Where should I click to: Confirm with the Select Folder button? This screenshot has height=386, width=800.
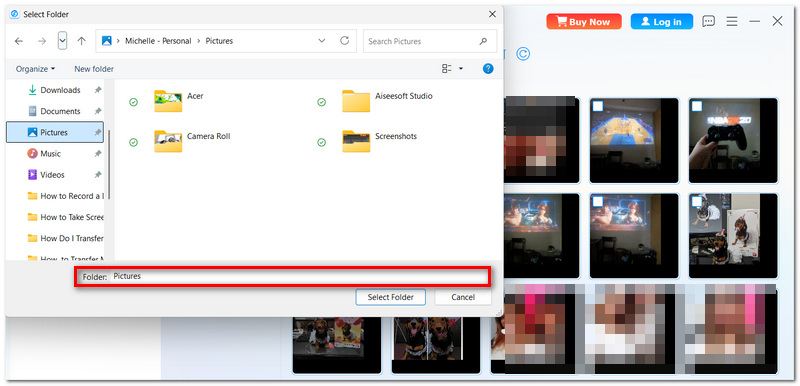[390, 297]
